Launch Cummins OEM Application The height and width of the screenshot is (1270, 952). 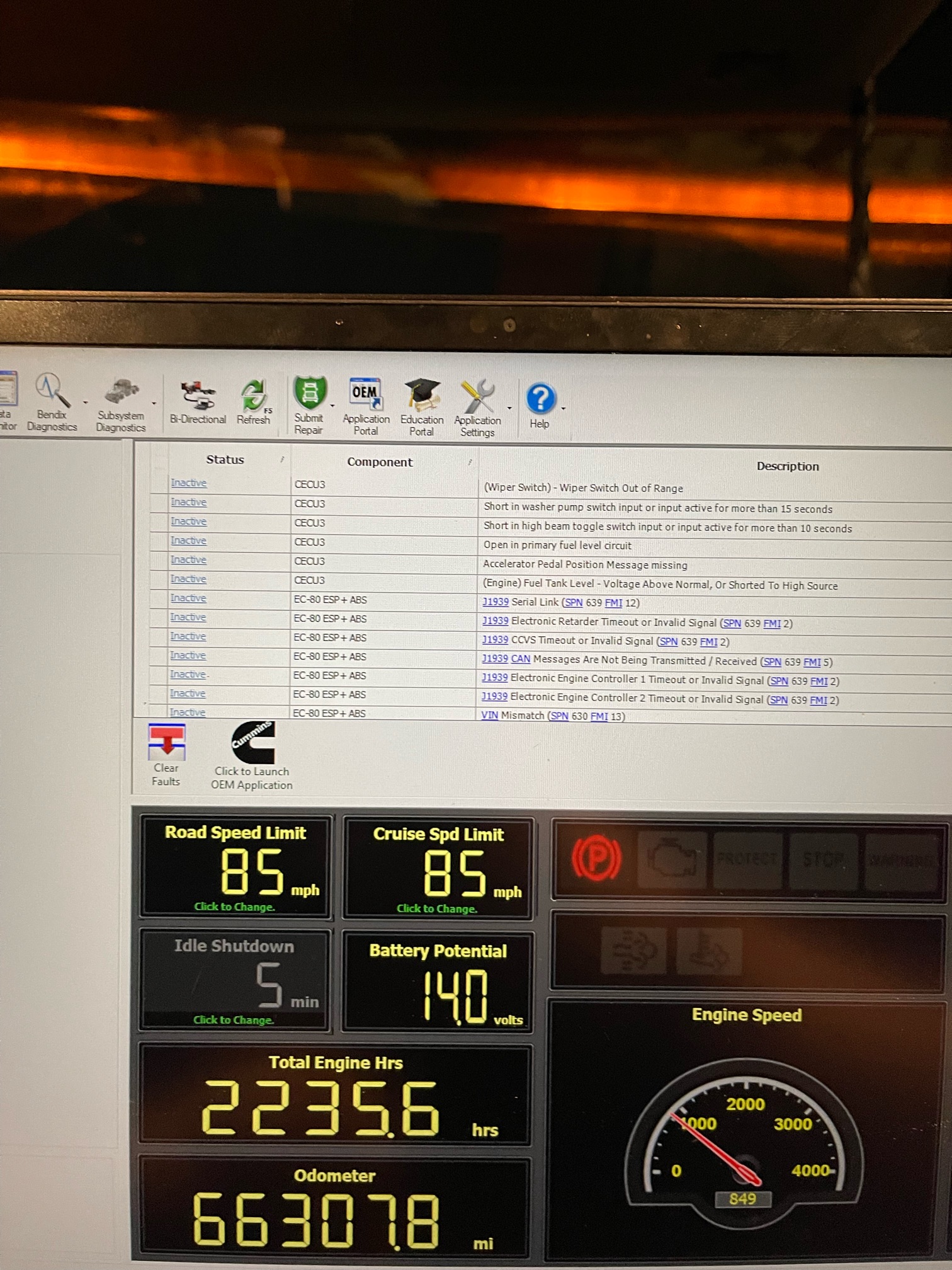coord(252,755)
